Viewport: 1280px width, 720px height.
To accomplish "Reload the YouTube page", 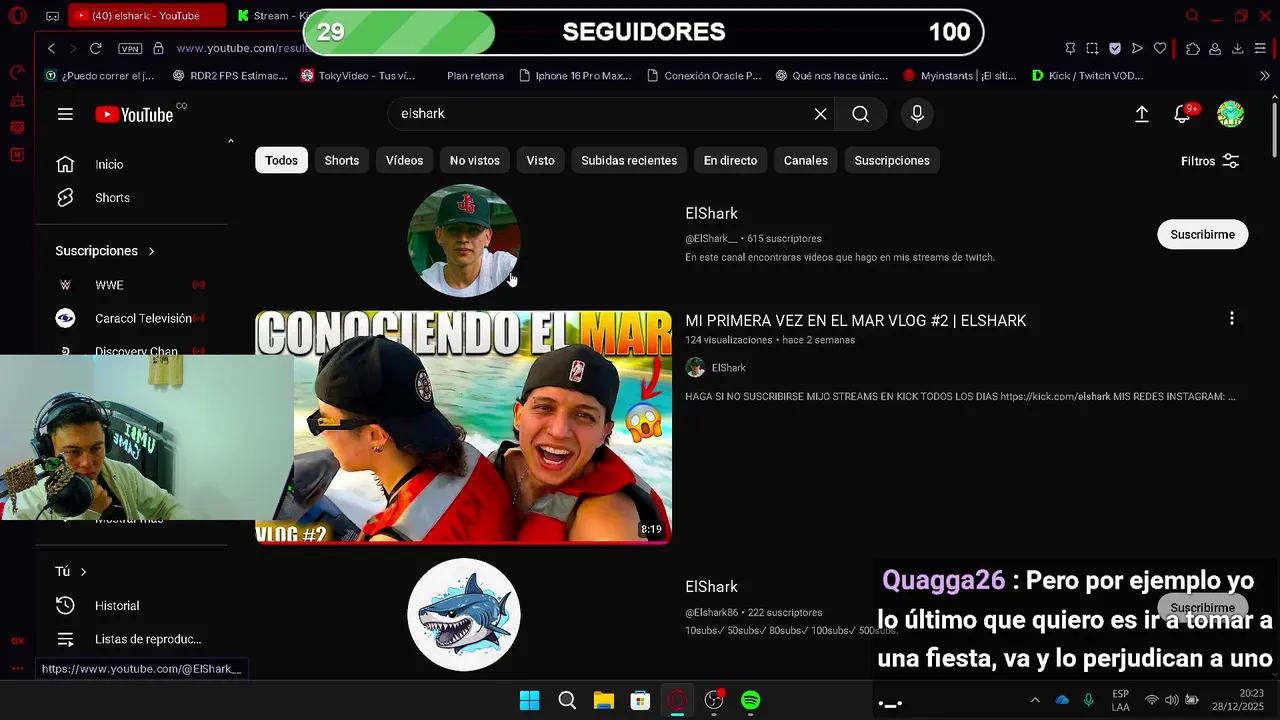I will point(96,48).
